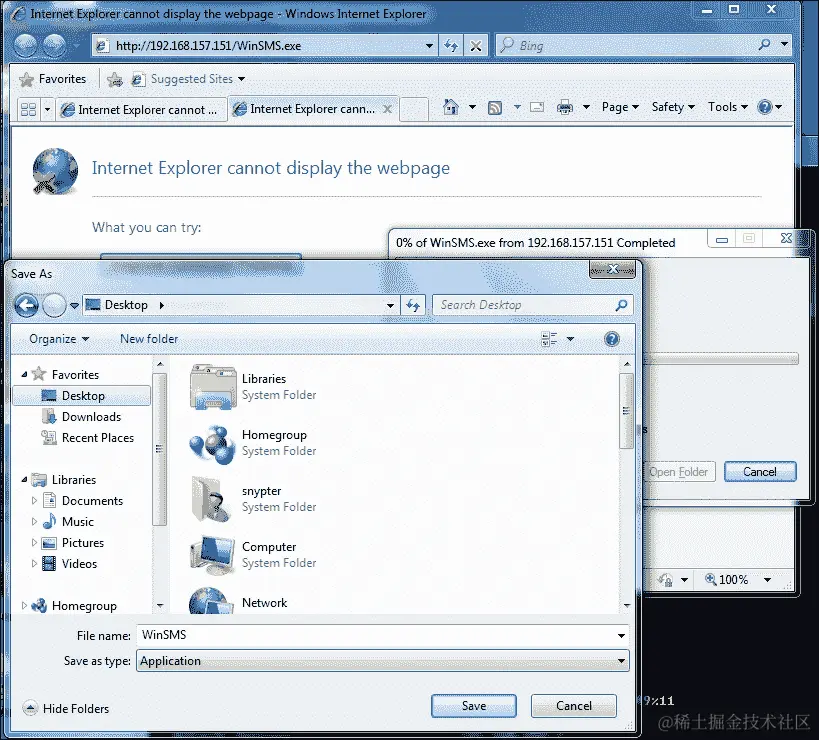Viewport: 819px width, 740px height.
Task: Switch to first Internet Explorer cannot tab
Action: click(142, 110)
